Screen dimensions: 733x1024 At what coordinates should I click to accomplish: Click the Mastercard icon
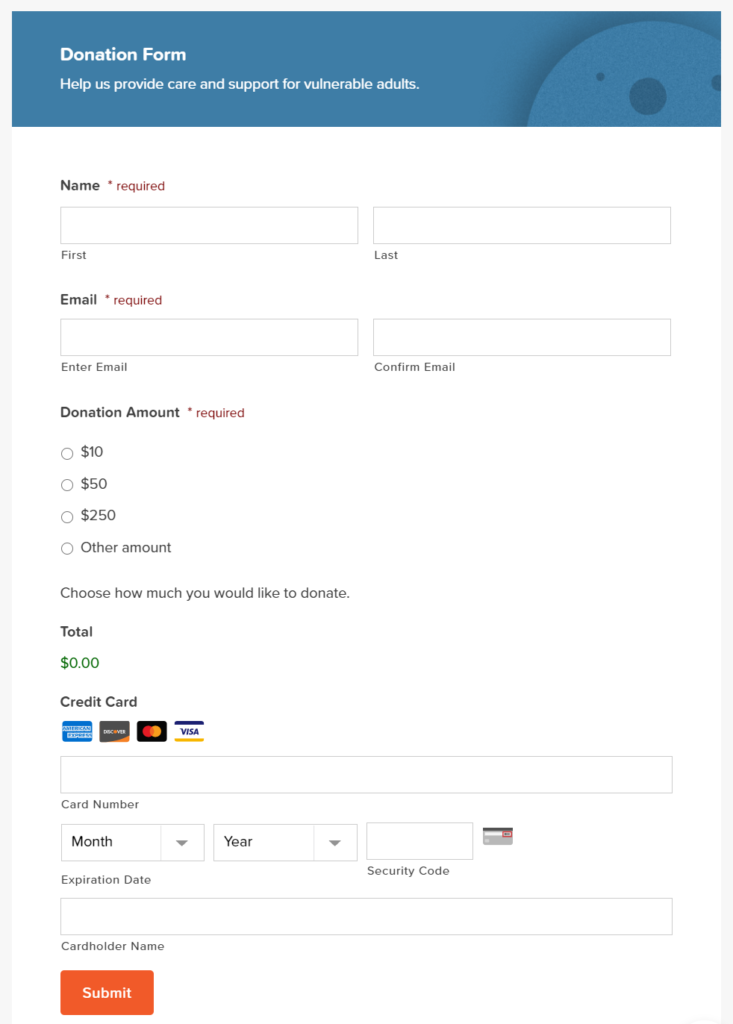click(151, 731)
